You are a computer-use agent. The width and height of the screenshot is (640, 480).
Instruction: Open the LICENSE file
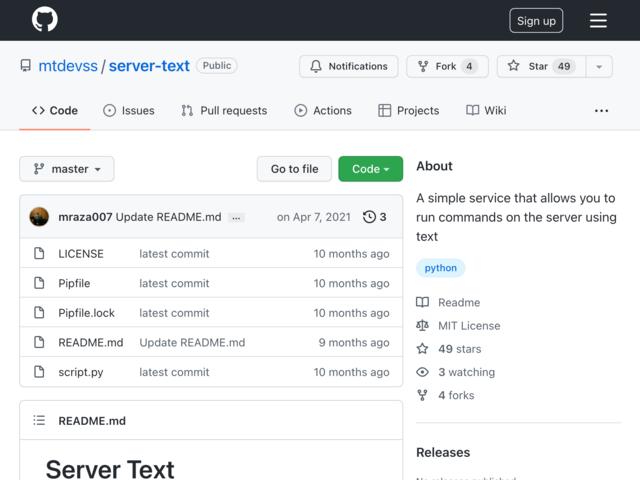click(x=81, y=253)
